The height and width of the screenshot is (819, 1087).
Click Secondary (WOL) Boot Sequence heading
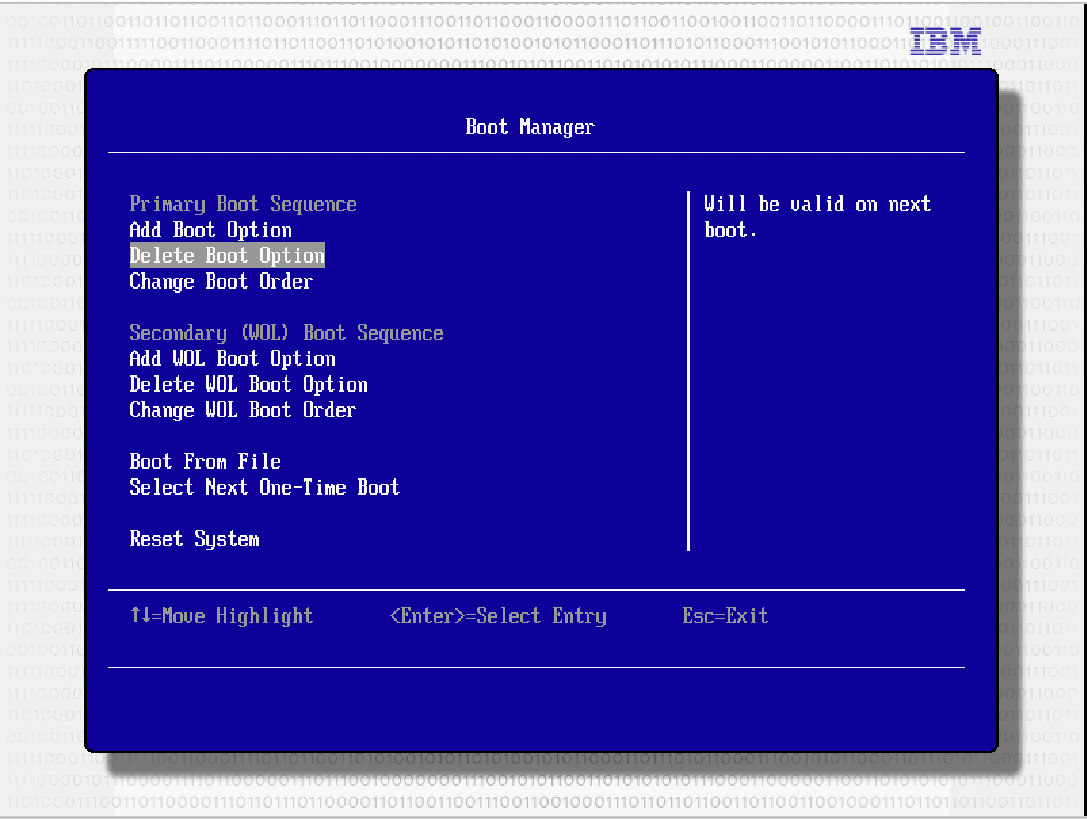(x=286, y=333)
